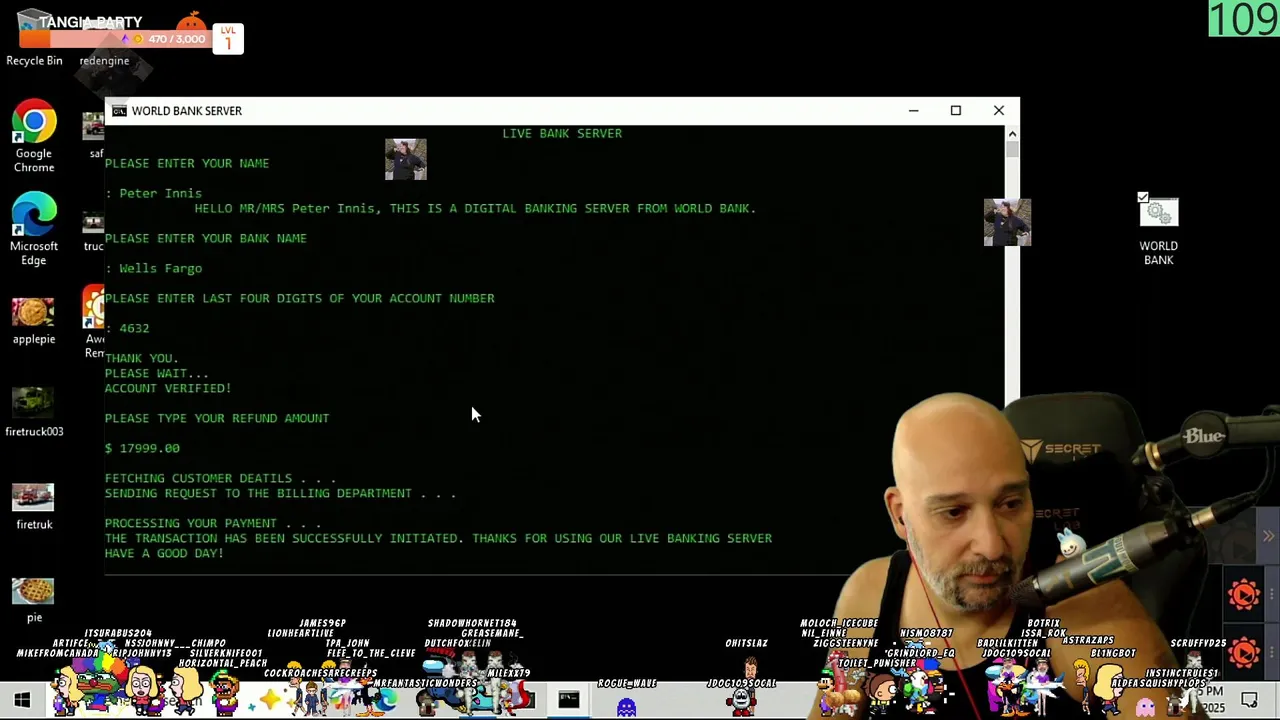Click the THANK YOU. console line
The height and width of the screenshot is (720, 1280).
click(x=142, y=358)
